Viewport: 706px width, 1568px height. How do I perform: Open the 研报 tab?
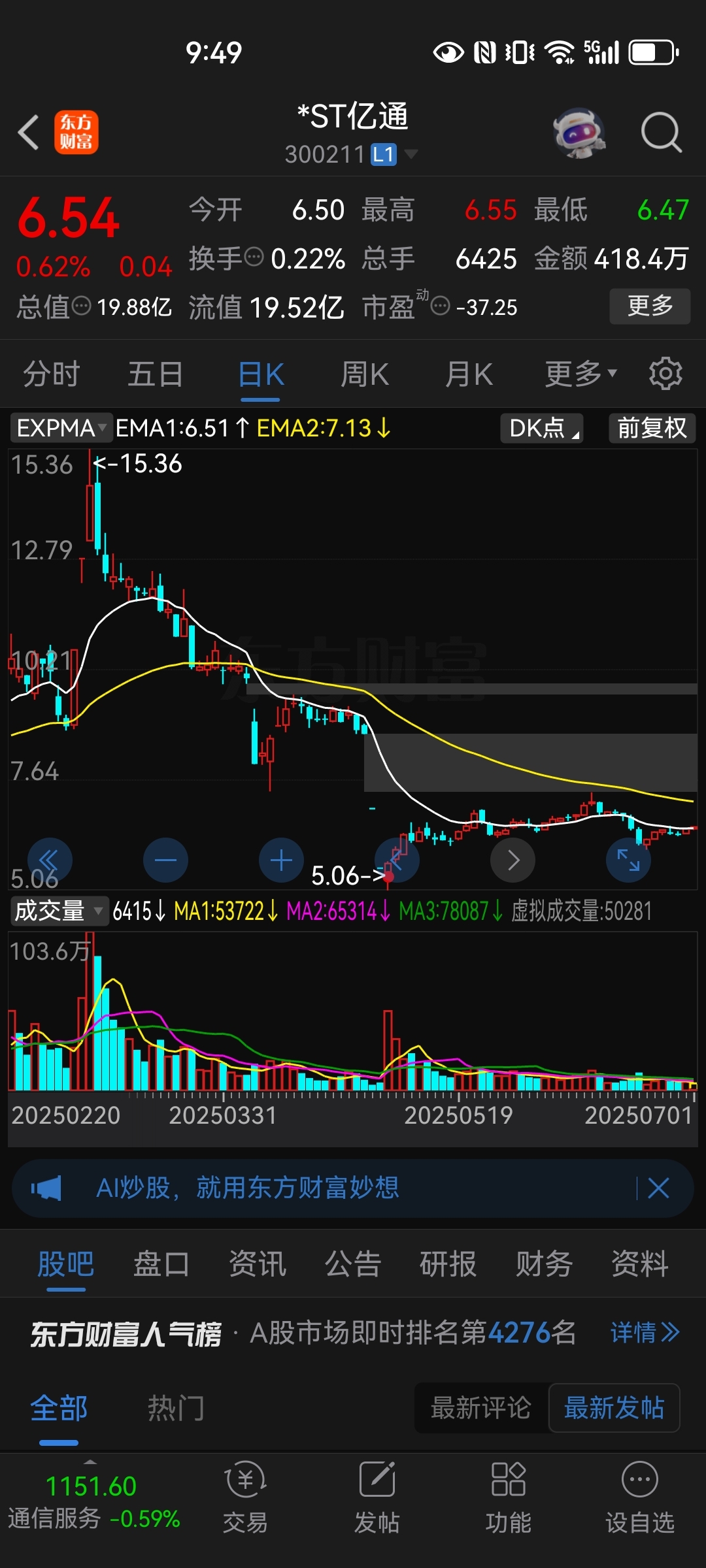(x=448, y=1264)
